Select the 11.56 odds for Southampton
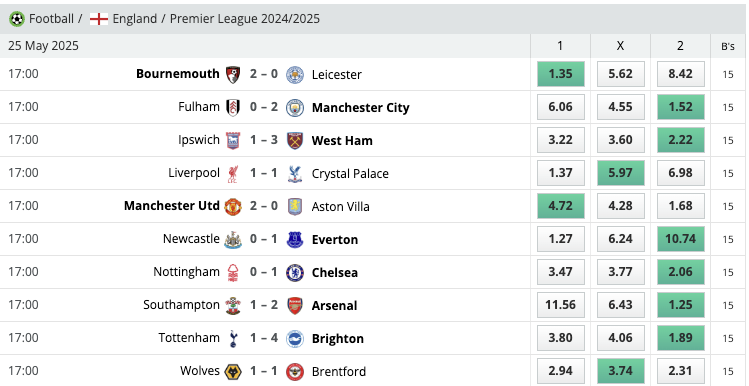This screenshot has height=386, width=749. tap(560, 305)
